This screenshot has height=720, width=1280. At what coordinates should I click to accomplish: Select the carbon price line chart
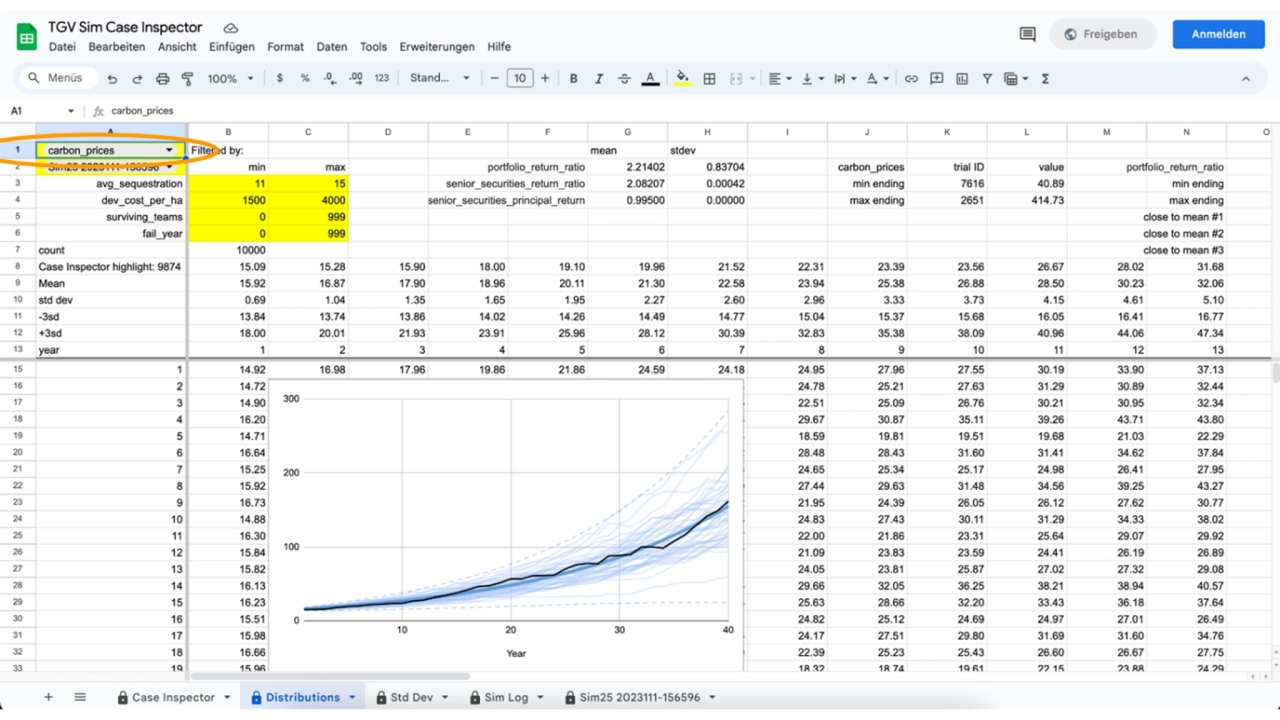tap(506, 524)
